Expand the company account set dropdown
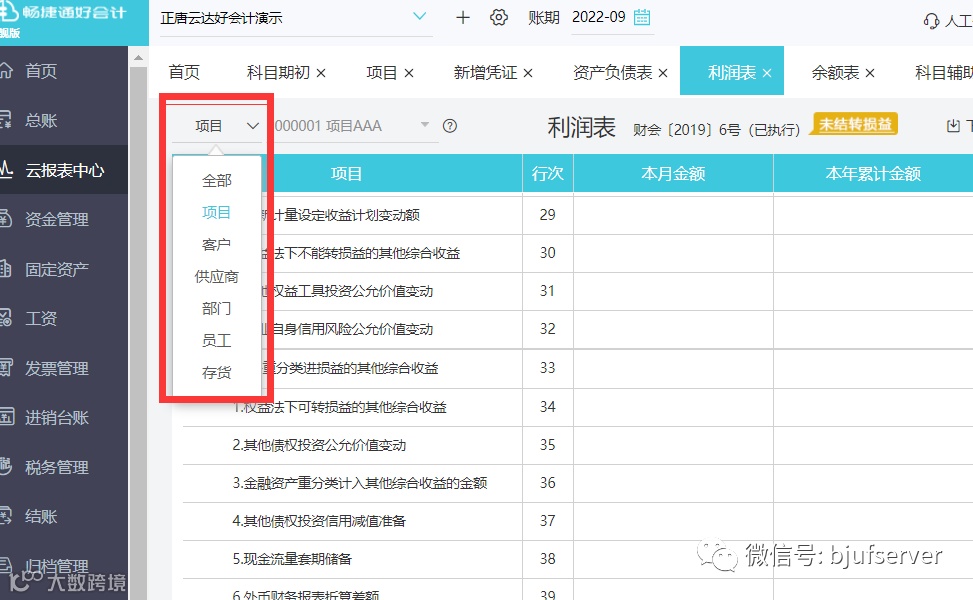This screenshot has height=600, width=973. click(419, 17)
